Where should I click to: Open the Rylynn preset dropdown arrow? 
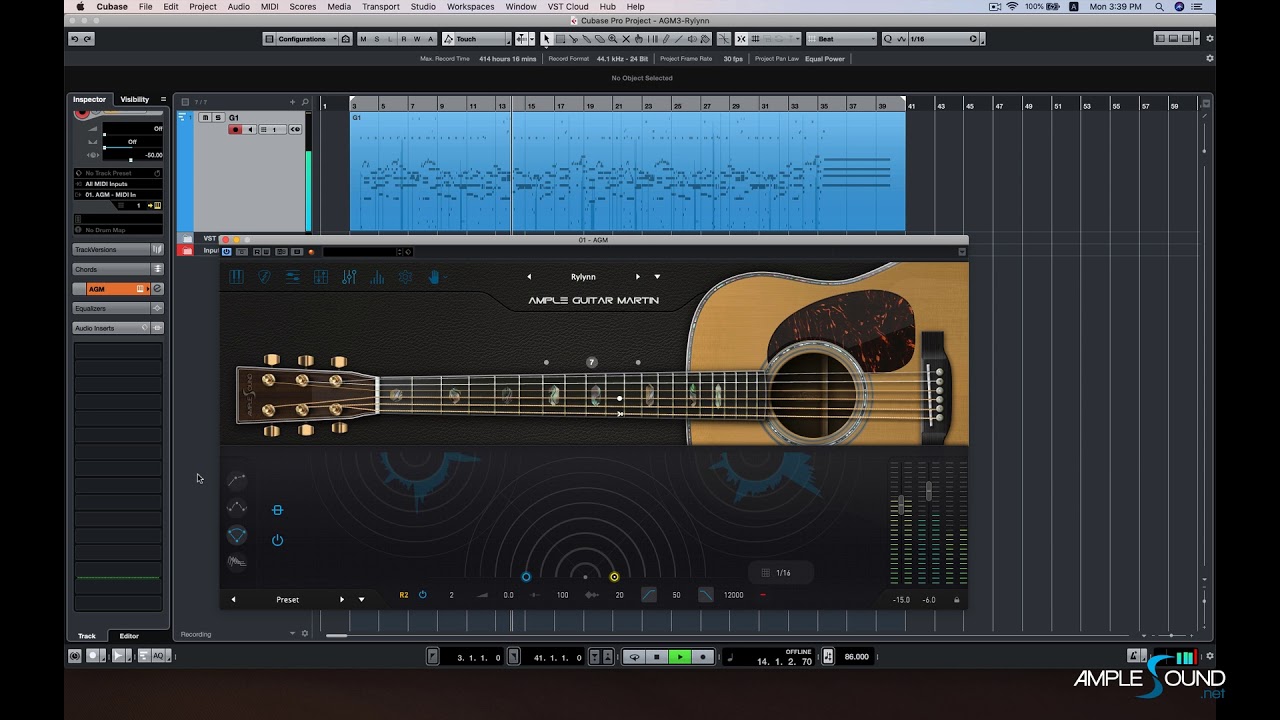(657, 277)
